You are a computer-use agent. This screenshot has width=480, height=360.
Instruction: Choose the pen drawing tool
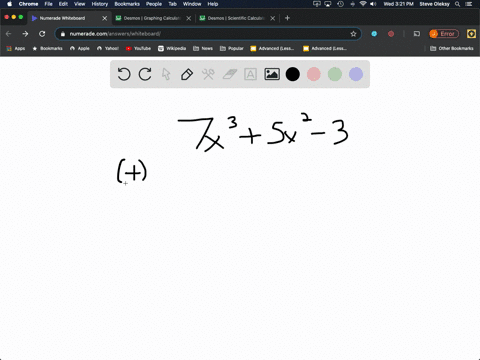[187, 74]
